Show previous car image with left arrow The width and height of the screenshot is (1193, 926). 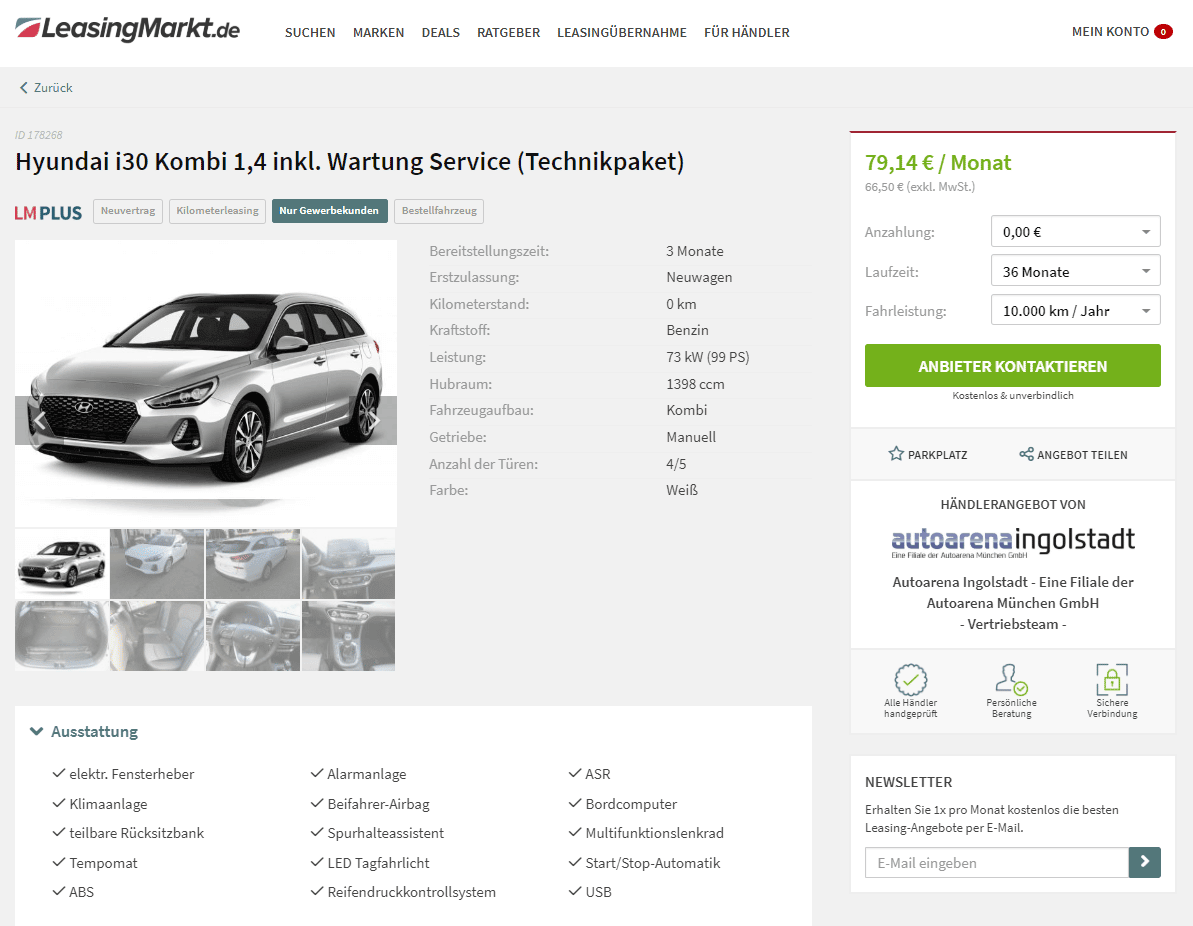40,420
